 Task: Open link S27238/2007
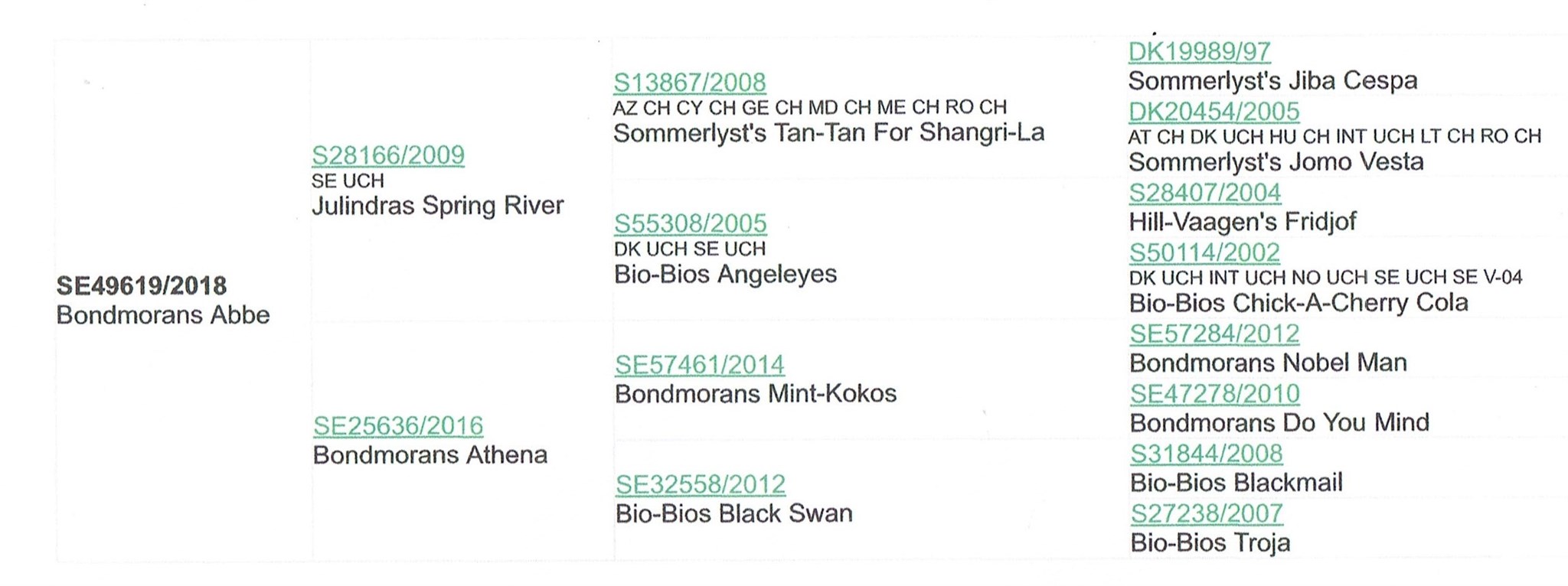(1207, 513)
